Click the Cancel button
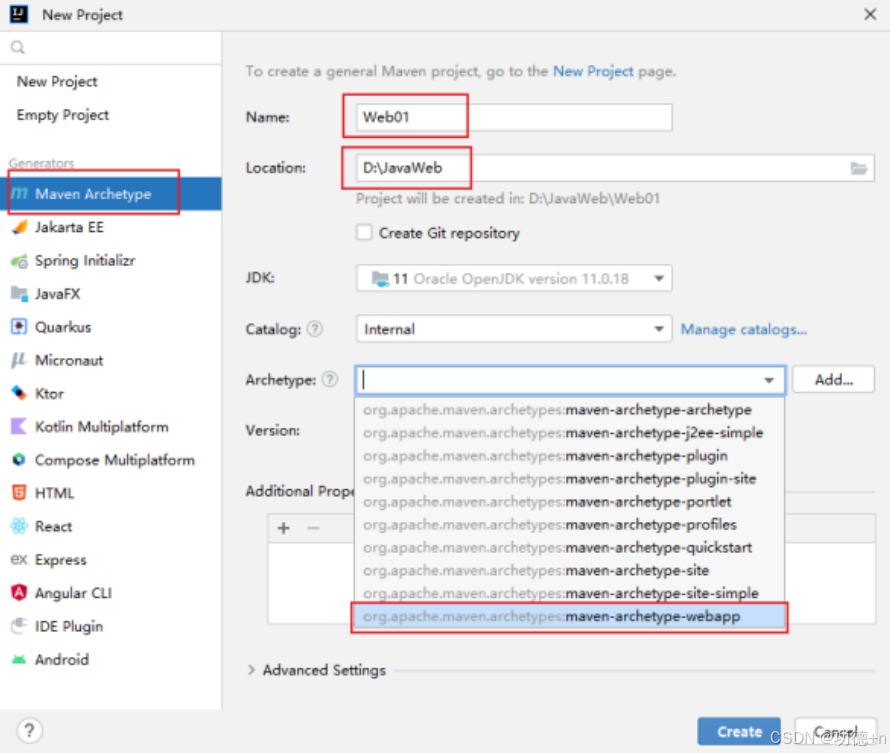This screenshot has height=753, width=890. [836, 731]
